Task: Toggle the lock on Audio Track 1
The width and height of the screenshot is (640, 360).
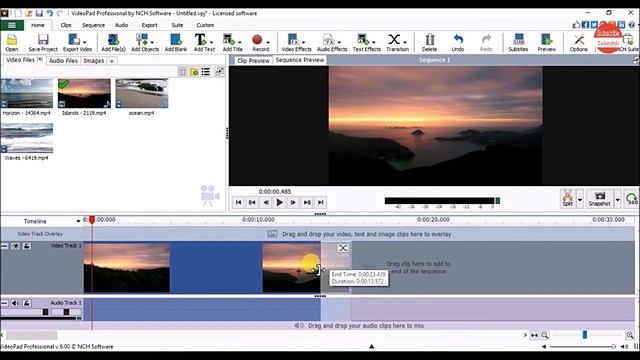Action: 27,303
